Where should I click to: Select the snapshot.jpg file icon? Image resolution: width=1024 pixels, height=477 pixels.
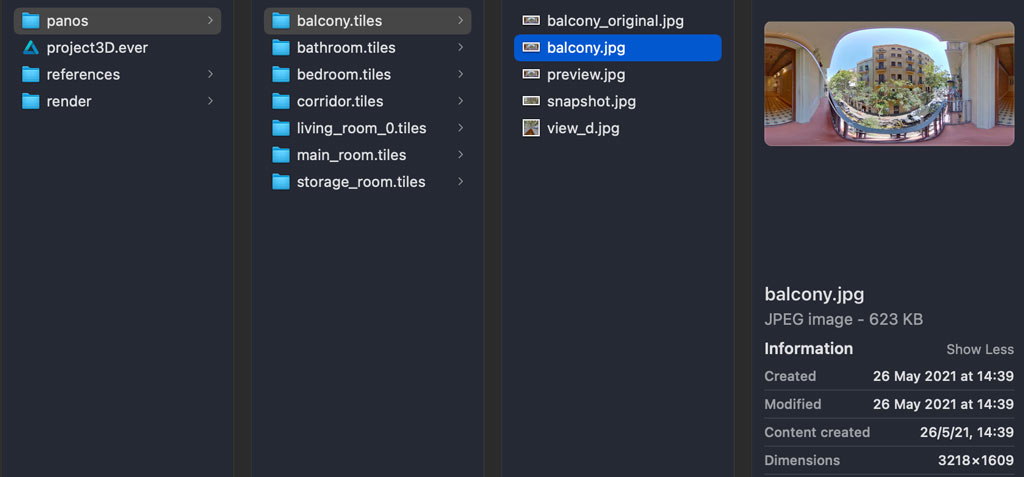(x=531, y=101)
